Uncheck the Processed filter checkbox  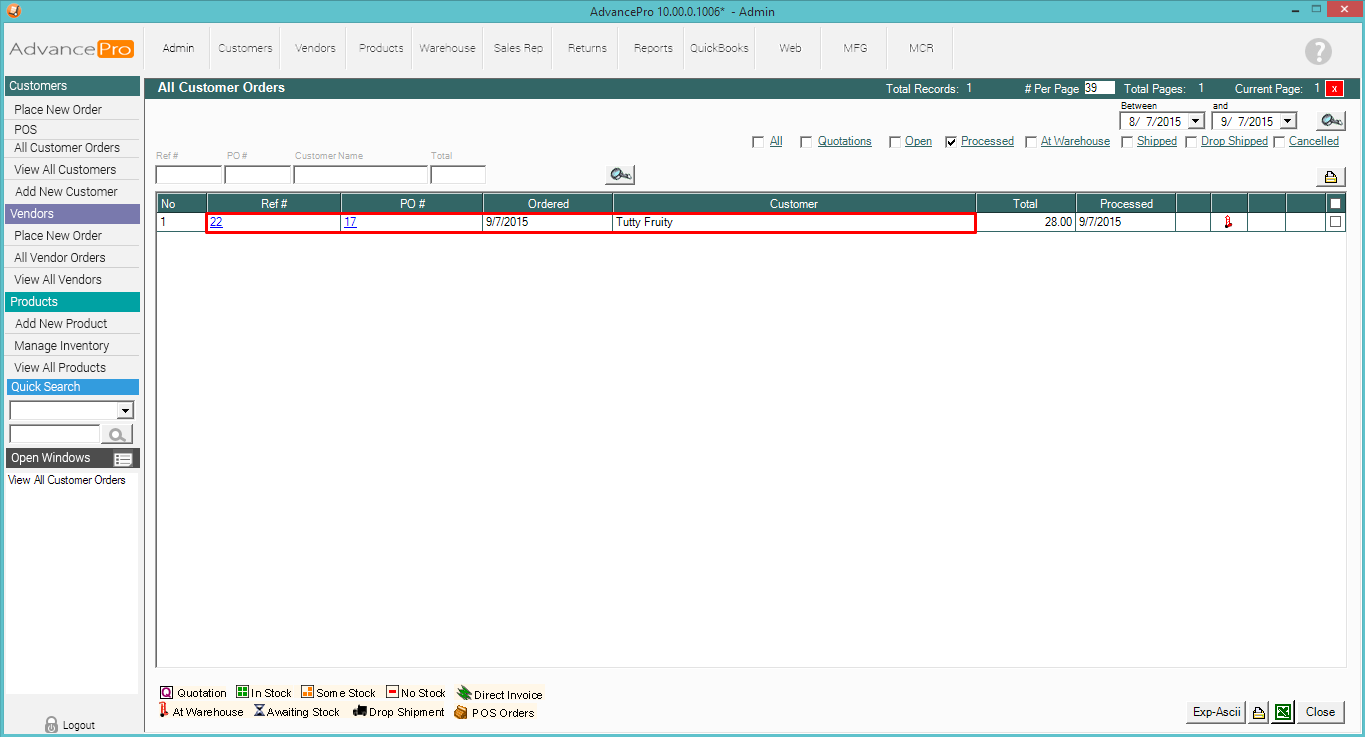pos(951,142)
